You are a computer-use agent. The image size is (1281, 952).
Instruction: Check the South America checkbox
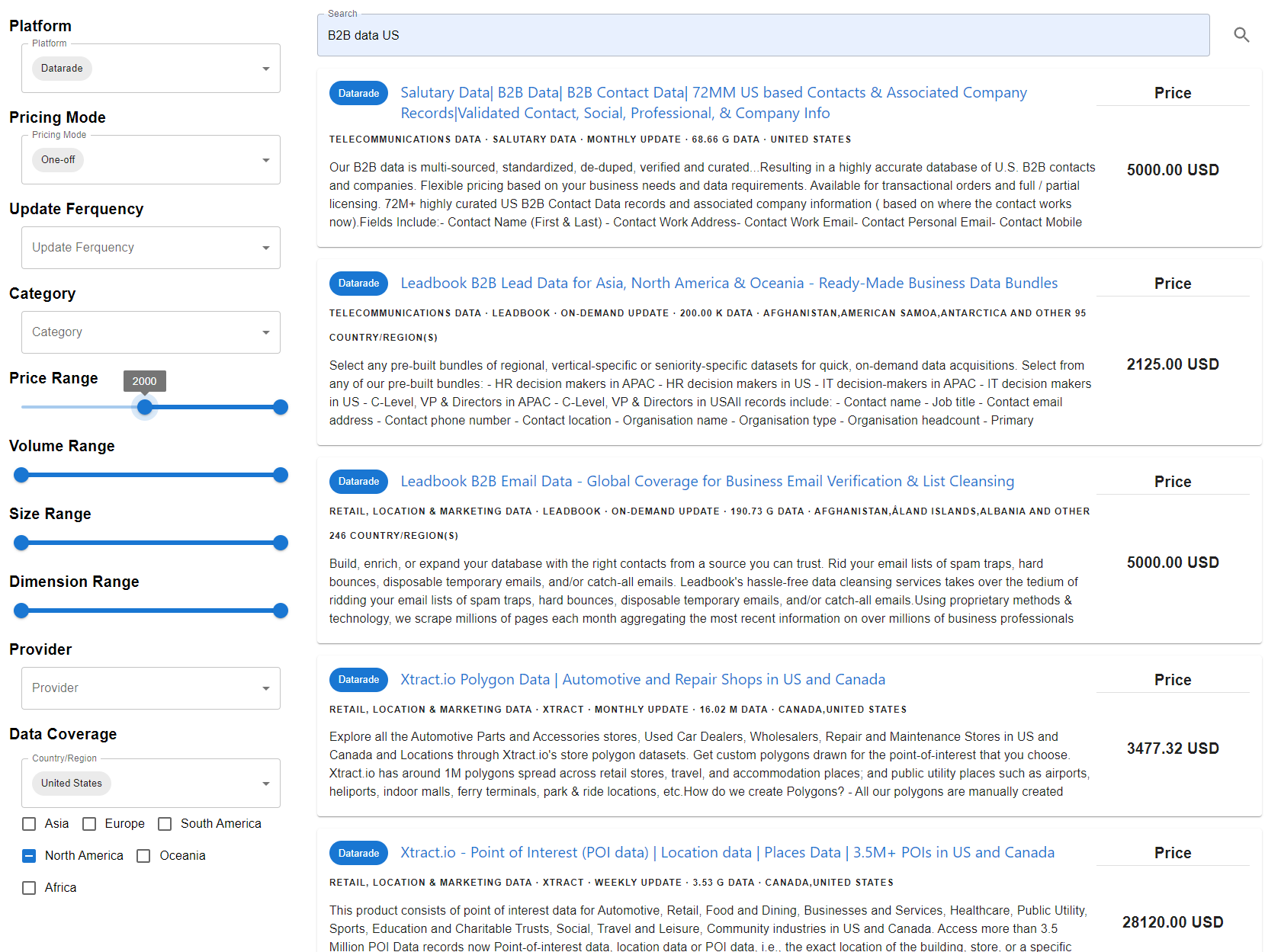tap(165, 824)
